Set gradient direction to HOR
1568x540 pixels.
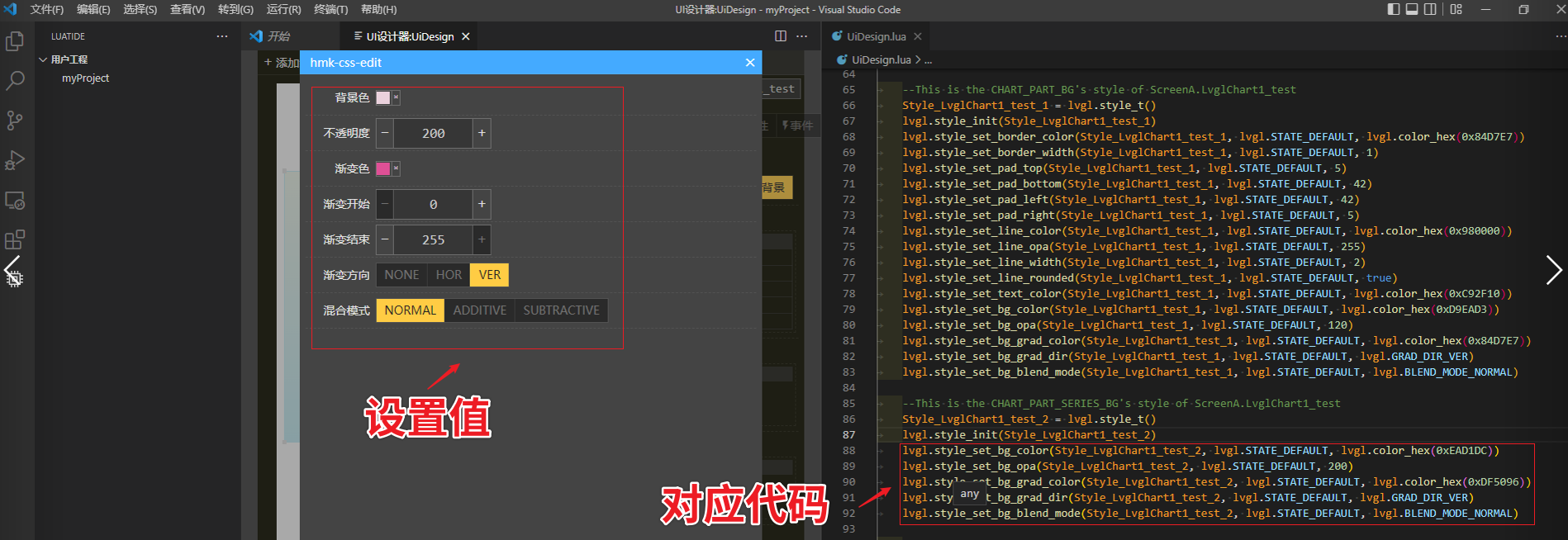[449, 275]
